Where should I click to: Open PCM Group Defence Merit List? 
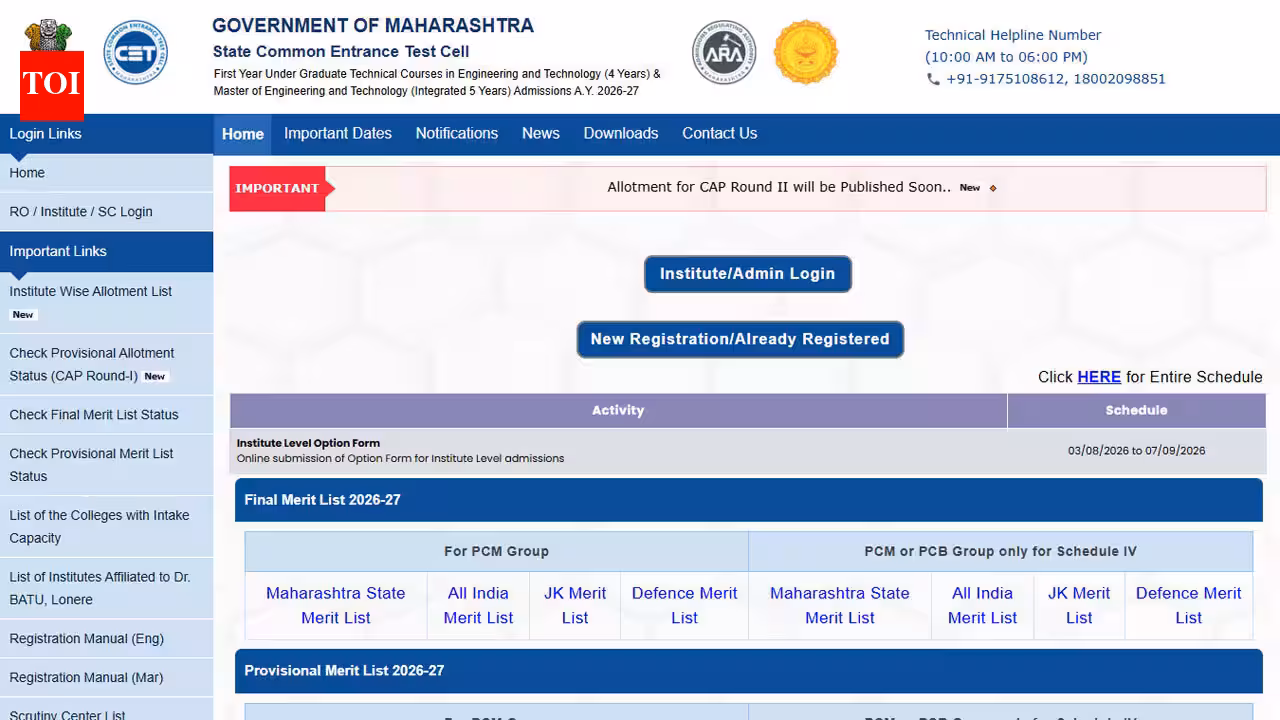tap(684, 605)
